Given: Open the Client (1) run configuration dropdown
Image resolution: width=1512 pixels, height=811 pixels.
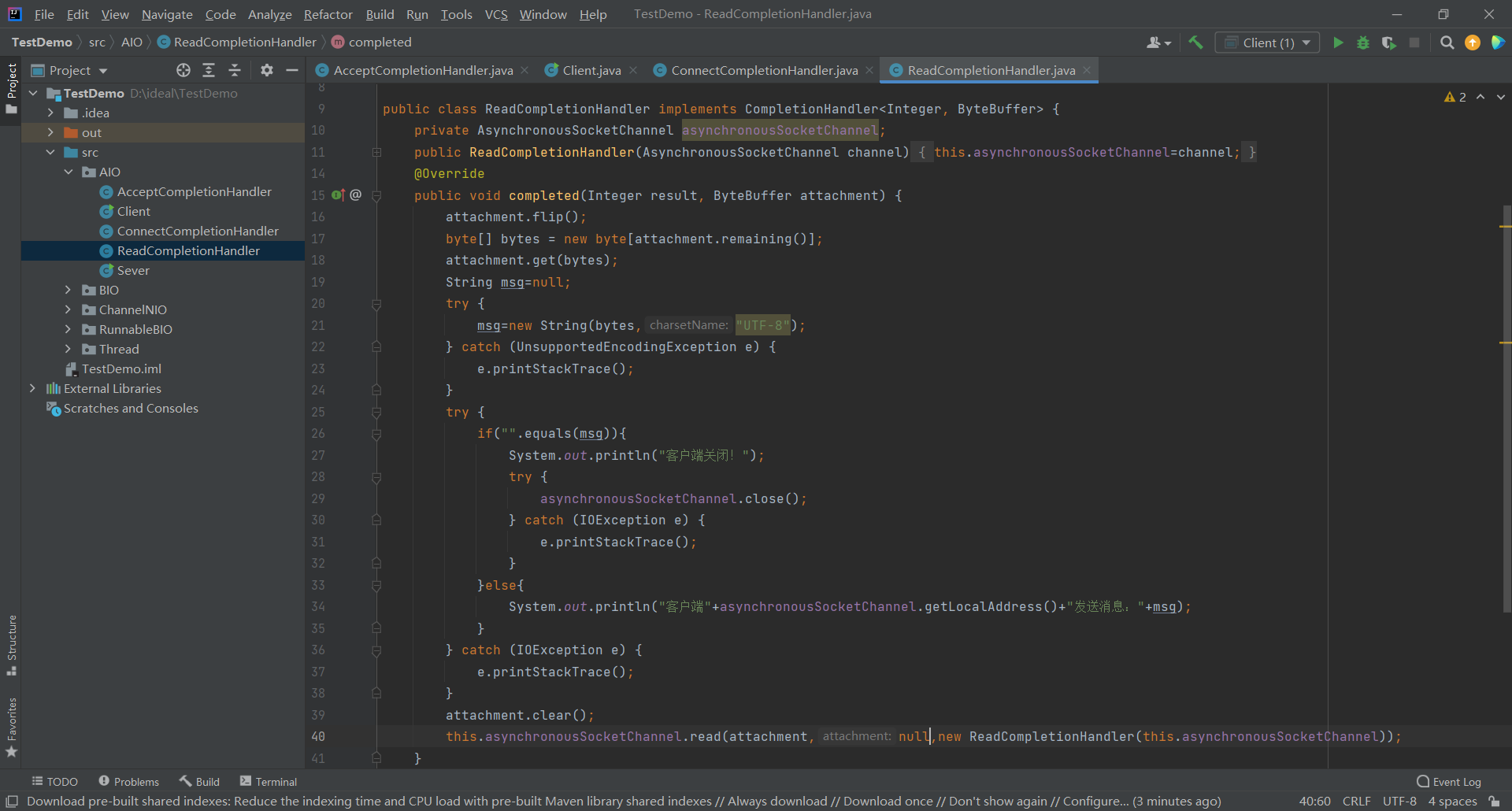Looking at the screenshot, I should pos(1267,43).
